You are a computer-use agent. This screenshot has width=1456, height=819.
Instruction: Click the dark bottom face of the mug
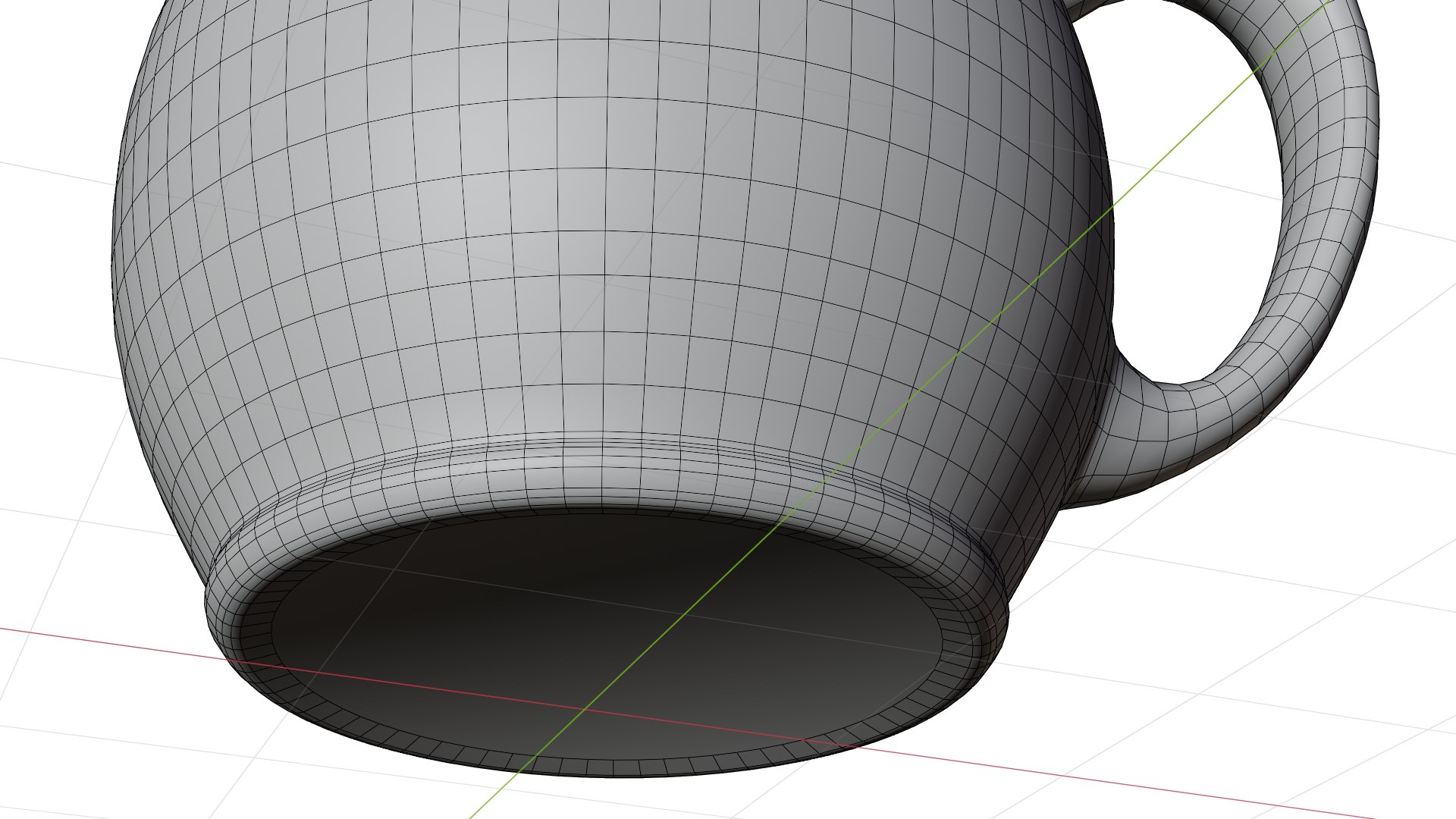[607, 637]
